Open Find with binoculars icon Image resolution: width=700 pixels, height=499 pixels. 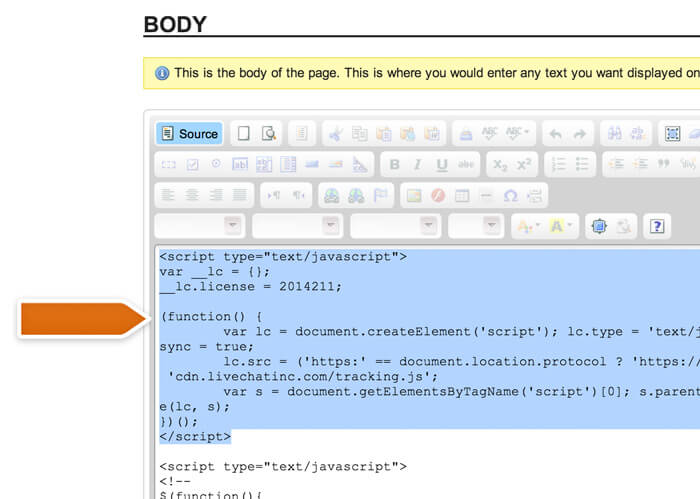(x=614, y=133)
